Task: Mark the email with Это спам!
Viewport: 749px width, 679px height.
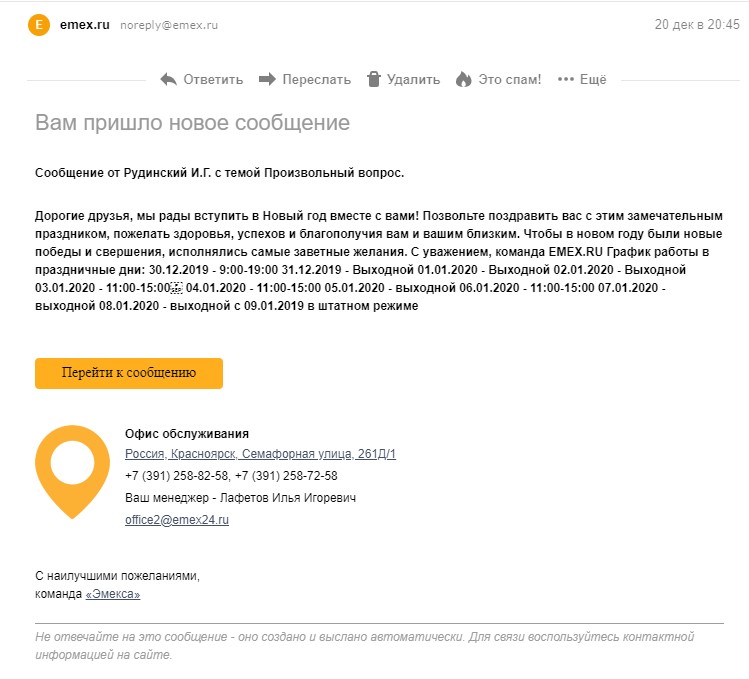Action: tap(510, 79)
